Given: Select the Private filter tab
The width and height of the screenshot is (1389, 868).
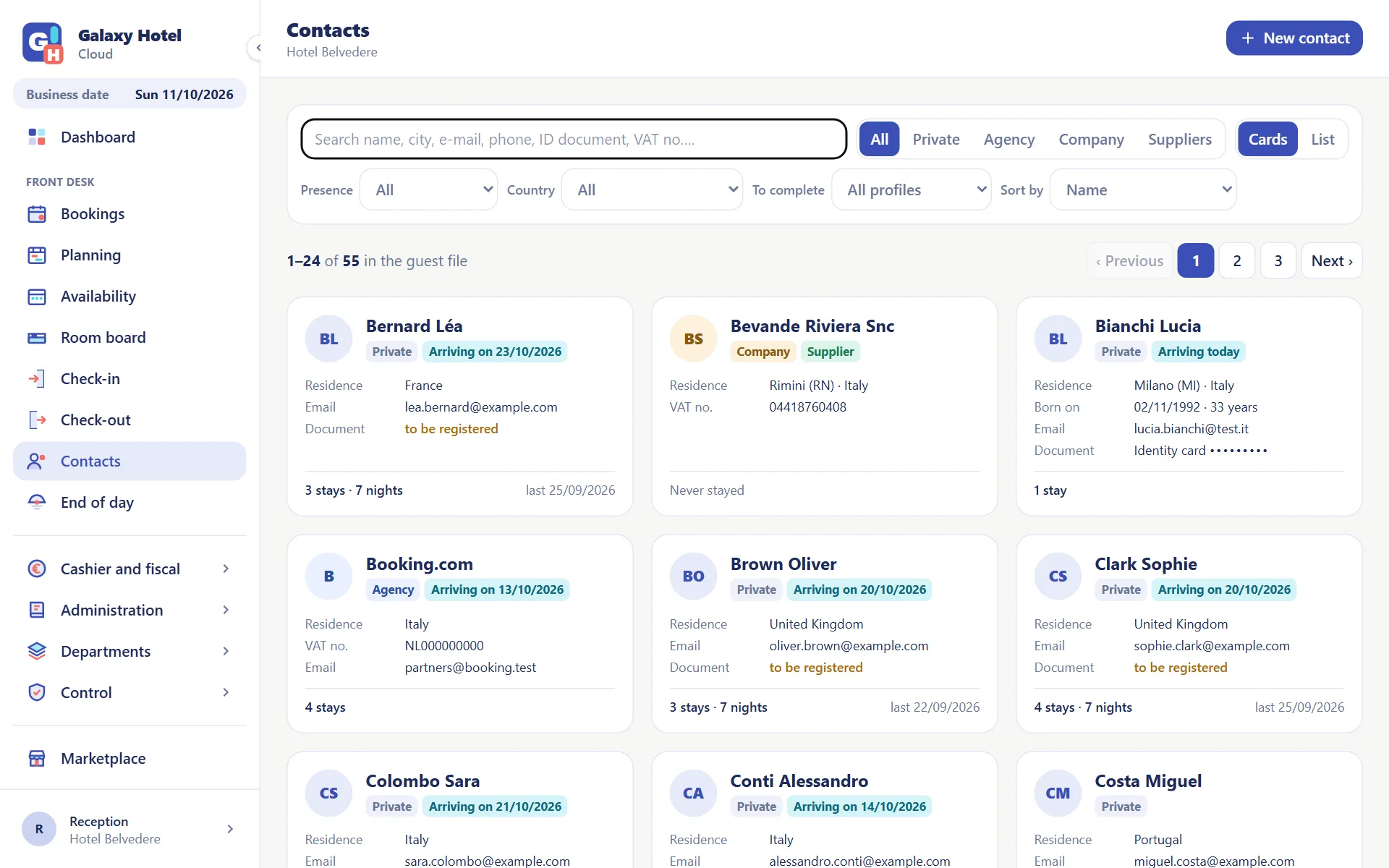Looking at the screenshot, I should click(936, 139).
